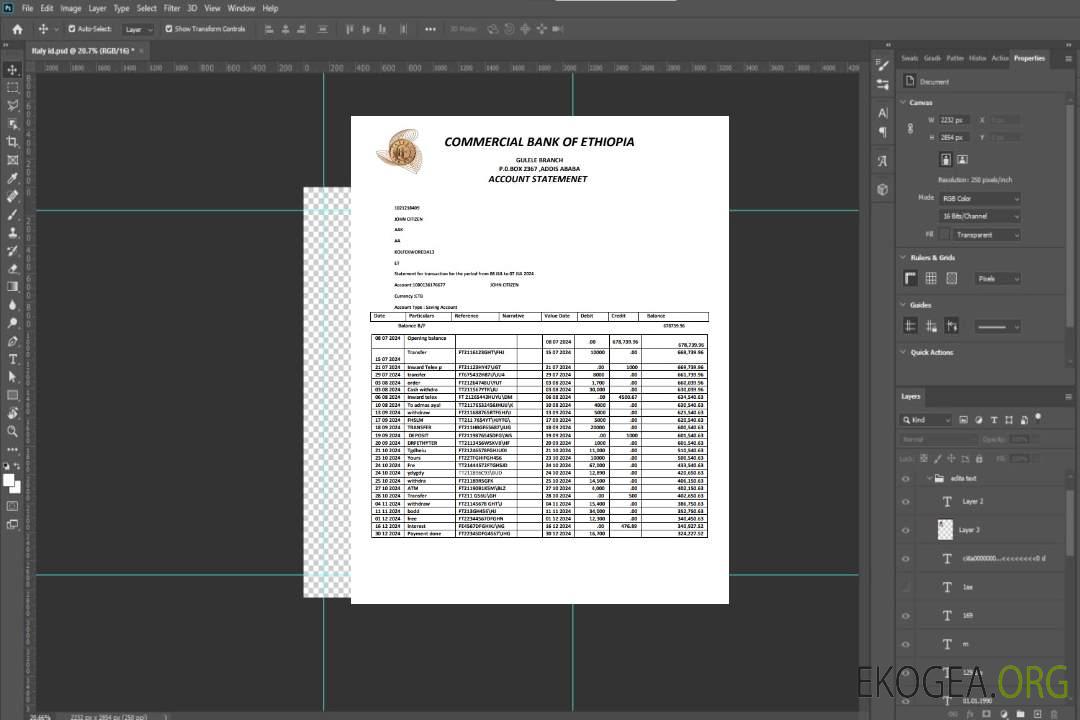Select the Lasso tool
The height and width of the screenshot is (720, 1080).
pos(12,105)
